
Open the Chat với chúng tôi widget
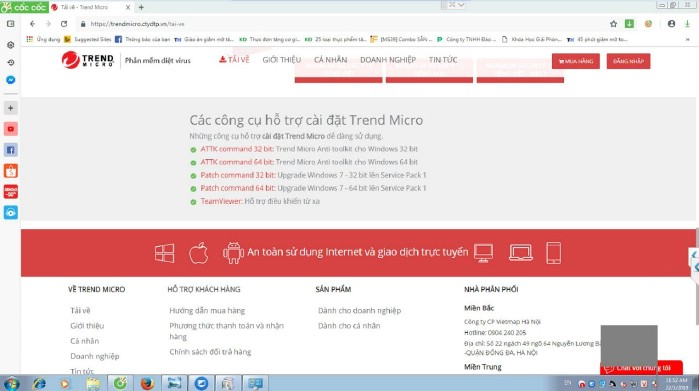(x=642, y=368)
